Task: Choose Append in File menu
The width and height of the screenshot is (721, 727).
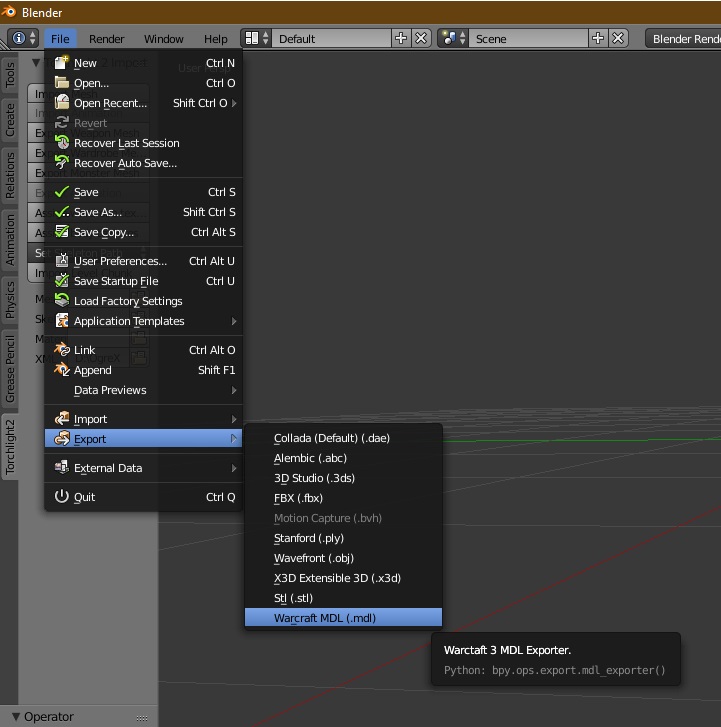Action: [x=144, y=370]
